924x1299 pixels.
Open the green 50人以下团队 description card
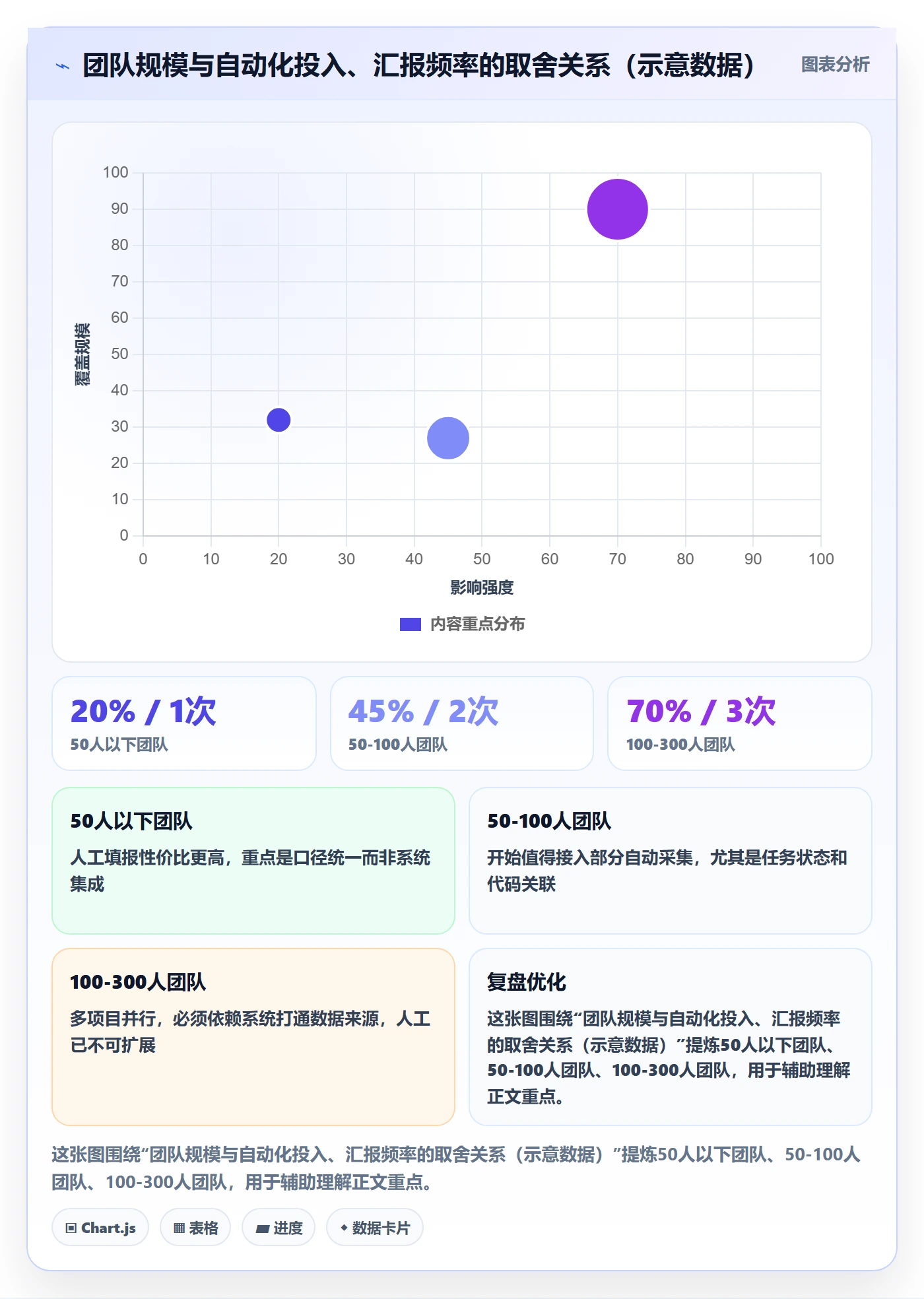click(253, 860)
